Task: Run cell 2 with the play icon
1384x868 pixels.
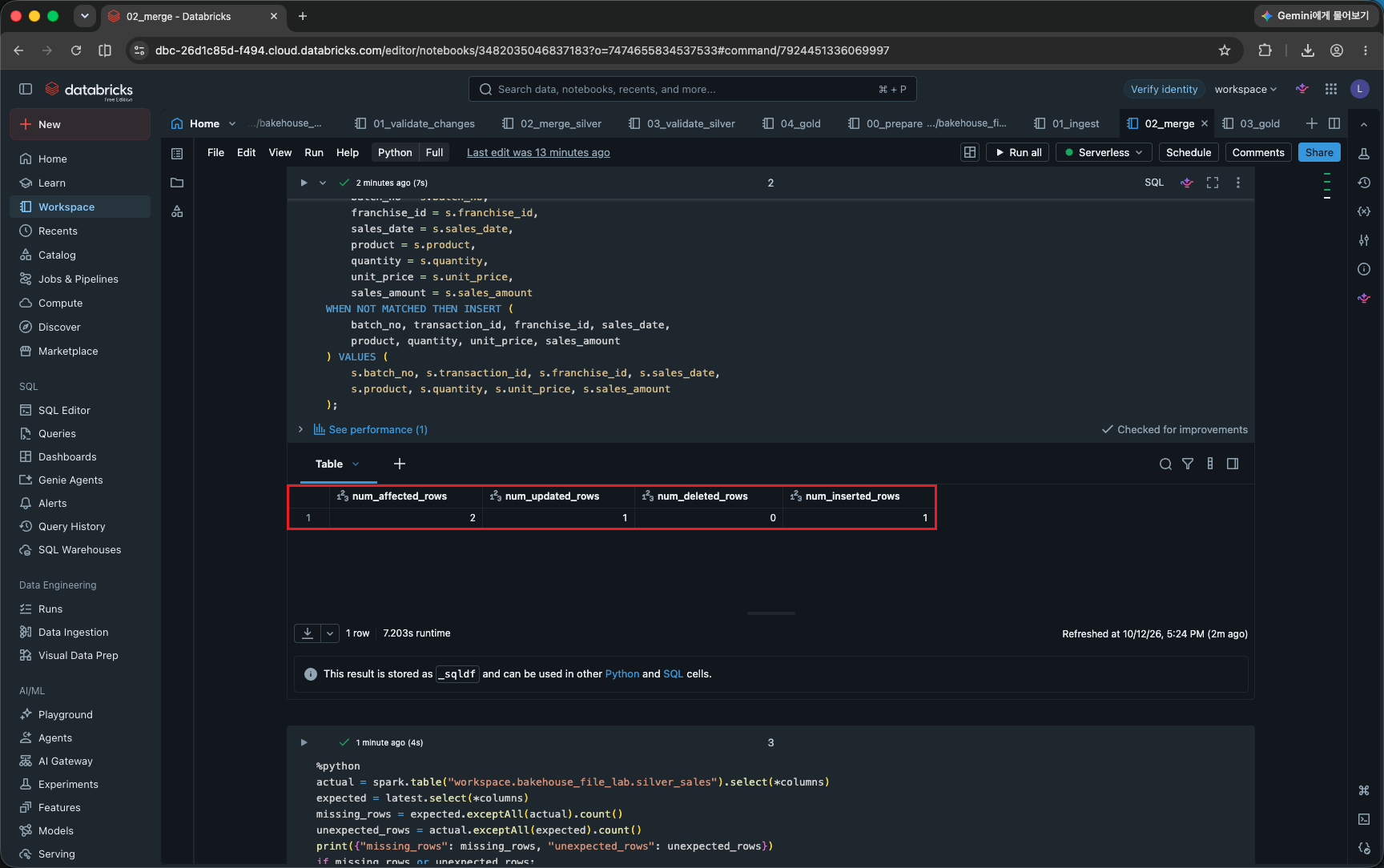Action: click(304, 183)
